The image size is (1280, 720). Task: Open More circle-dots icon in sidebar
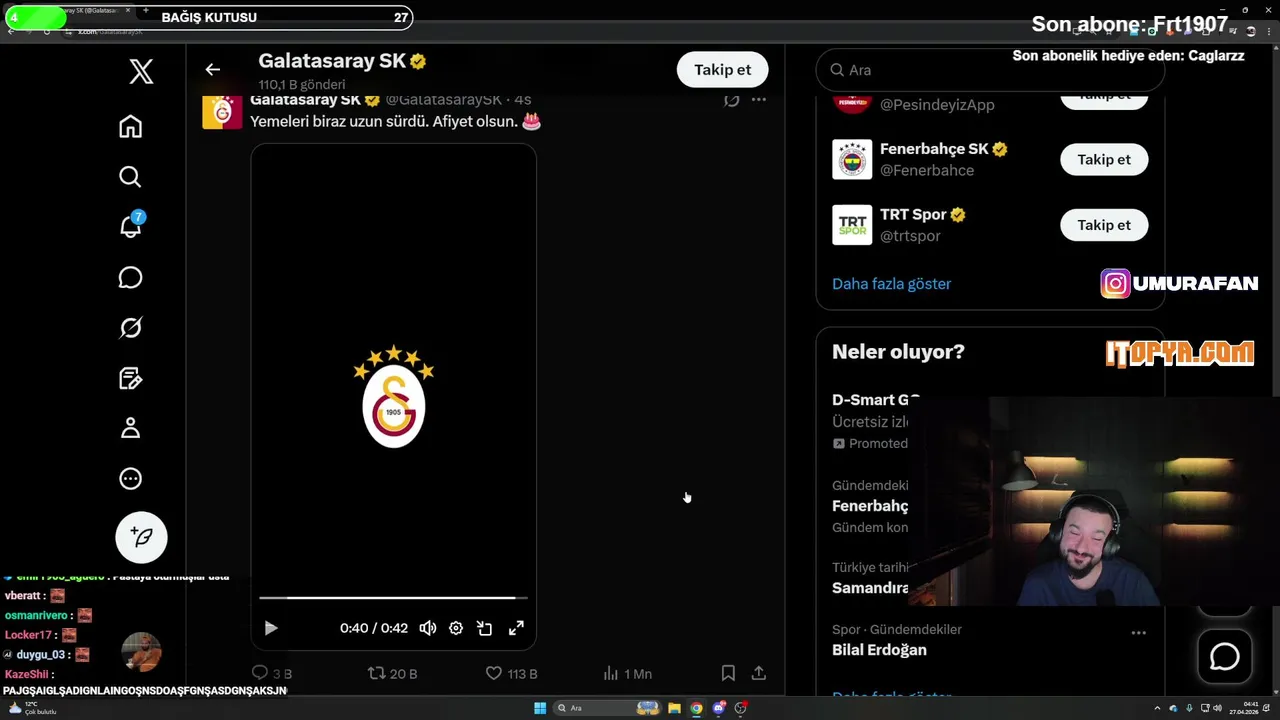click(130, 479)
